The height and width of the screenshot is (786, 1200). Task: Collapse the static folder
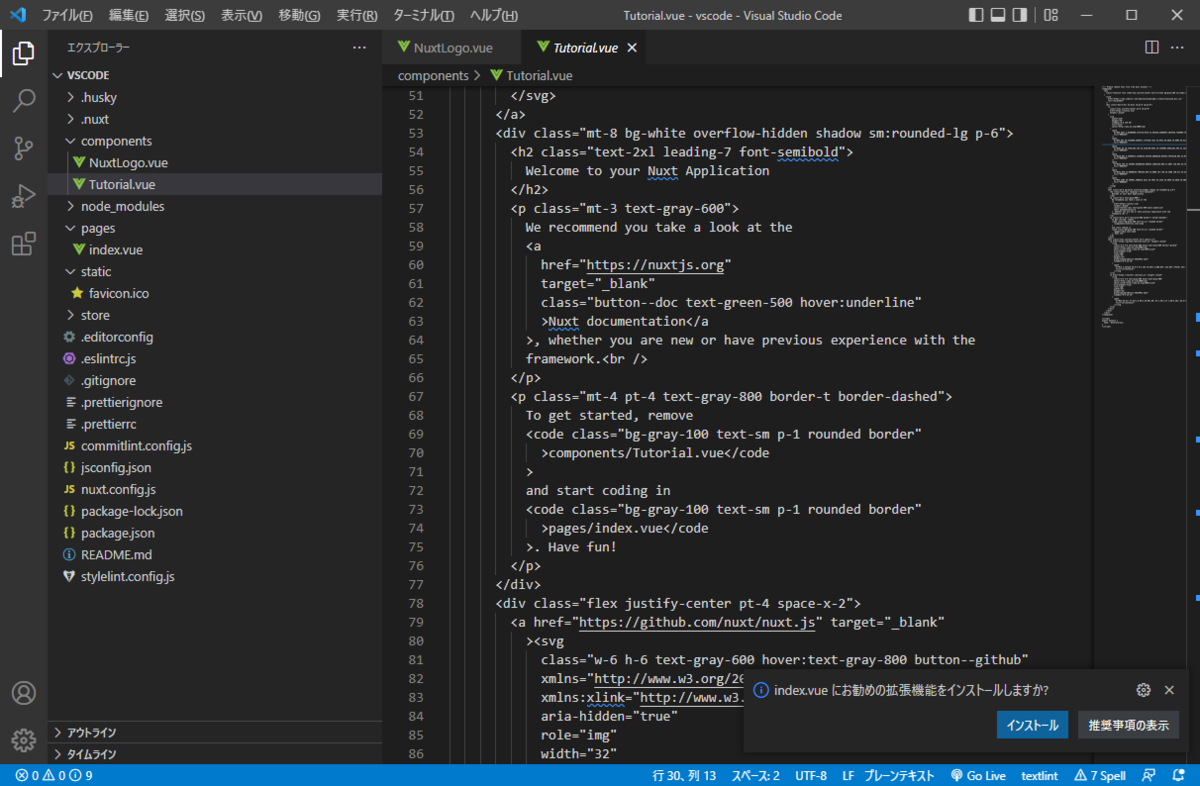coord(215,271)
